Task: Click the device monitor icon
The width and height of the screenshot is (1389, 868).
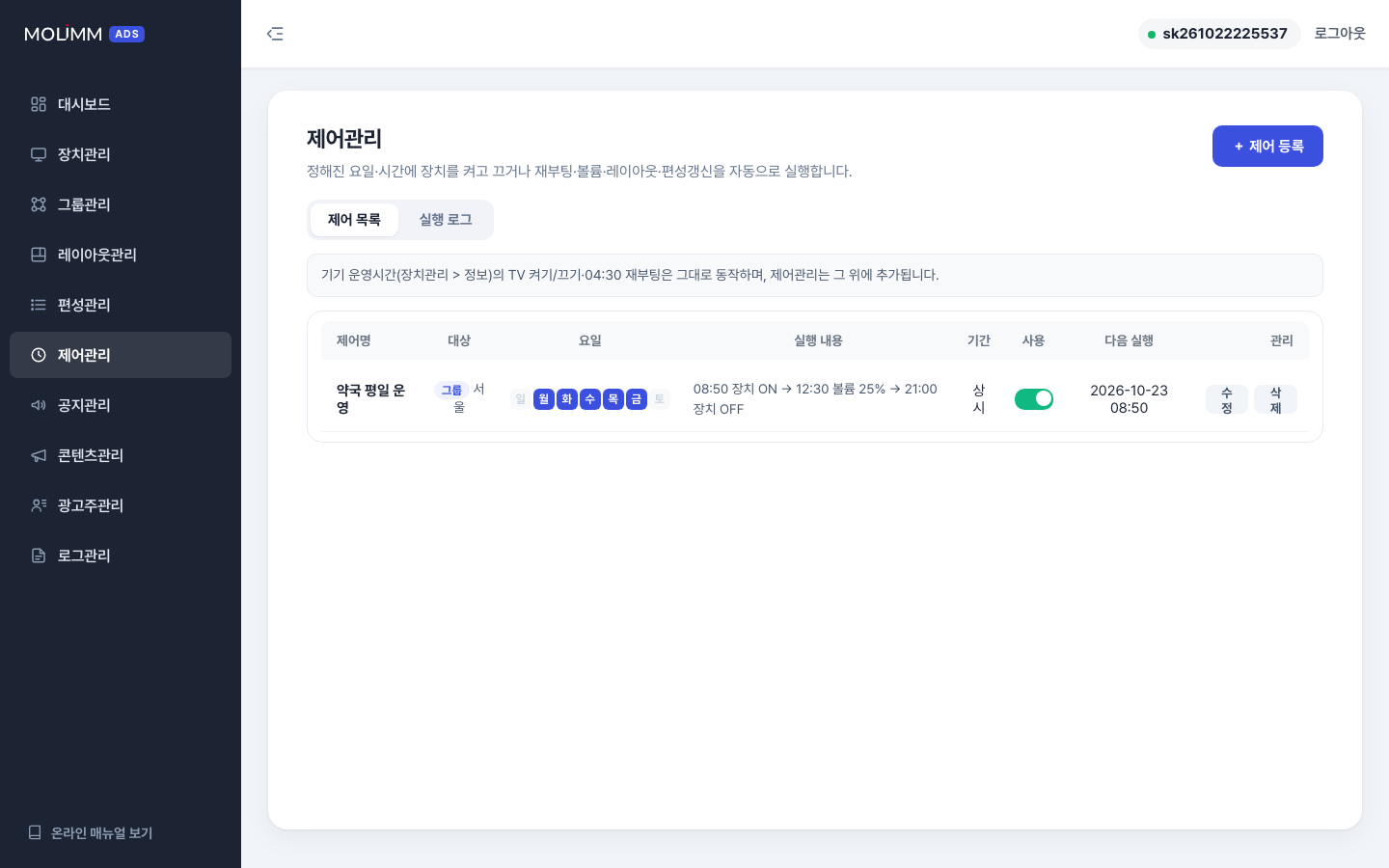Action: pos(39,154)
